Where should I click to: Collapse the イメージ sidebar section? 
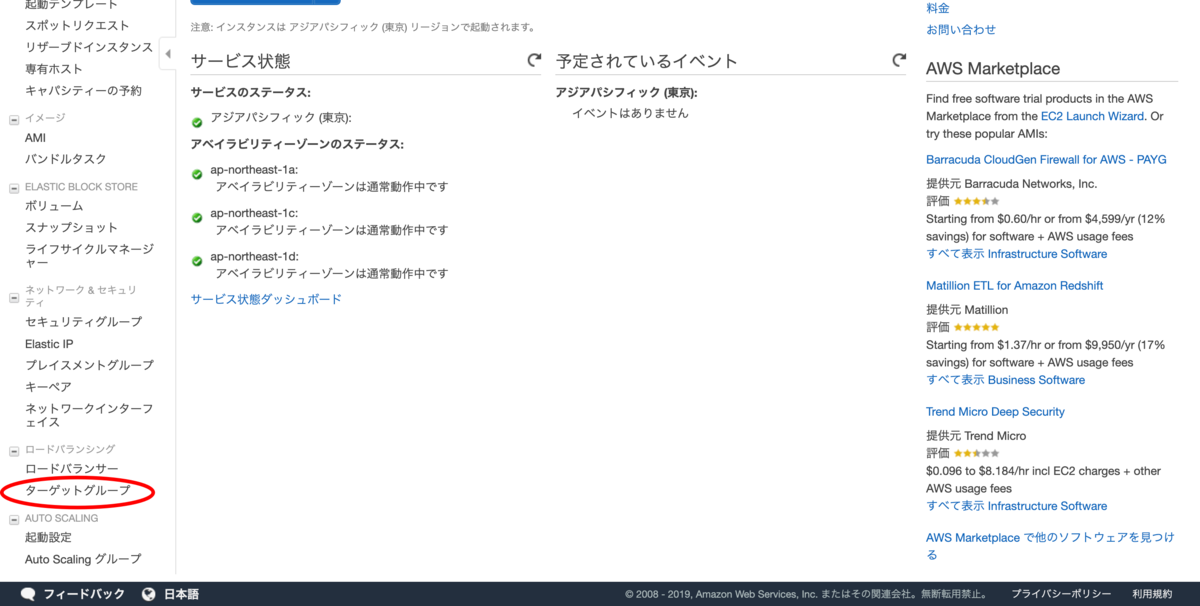click(x=14, y=119)
